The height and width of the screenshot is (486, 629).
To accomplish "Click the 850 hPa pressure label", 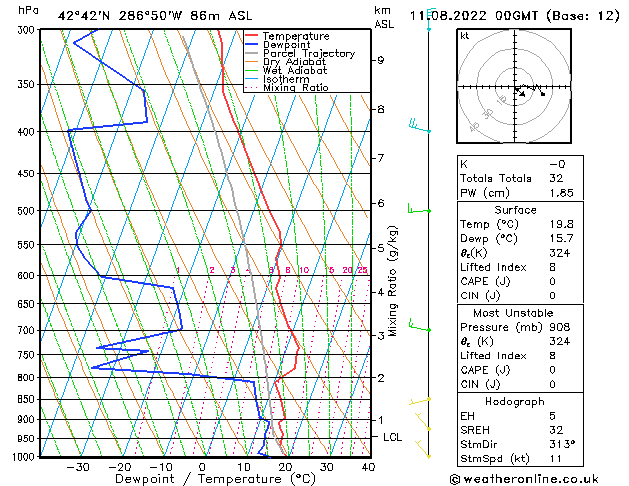I will tap(28, 399).
